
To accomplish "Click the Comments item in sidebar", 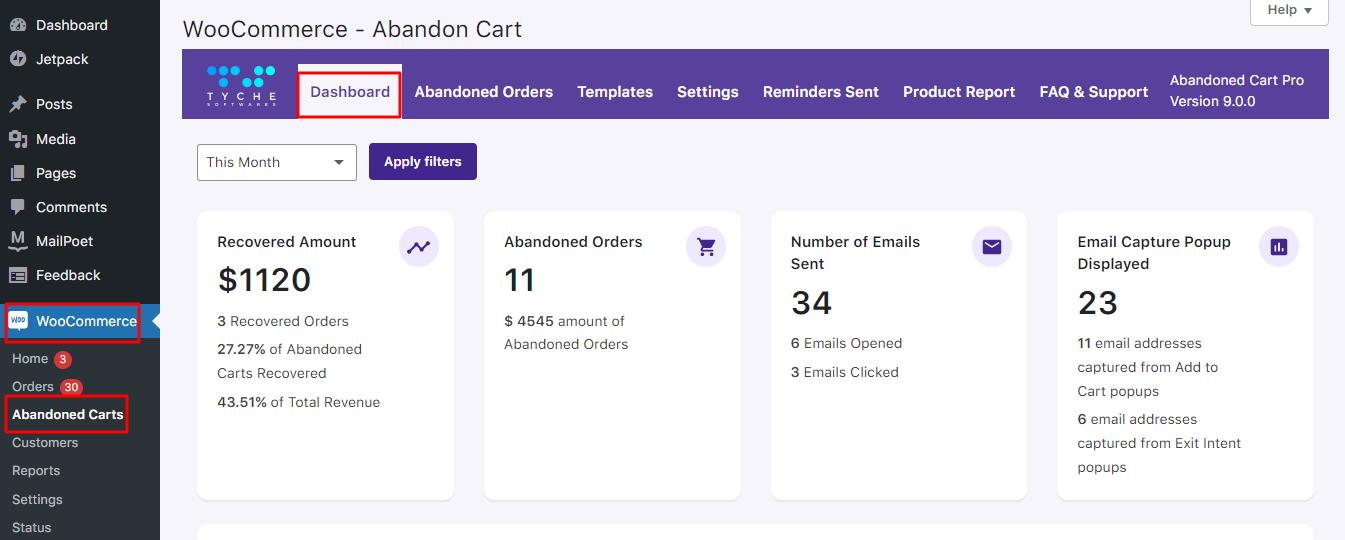I will coord(71,207).
